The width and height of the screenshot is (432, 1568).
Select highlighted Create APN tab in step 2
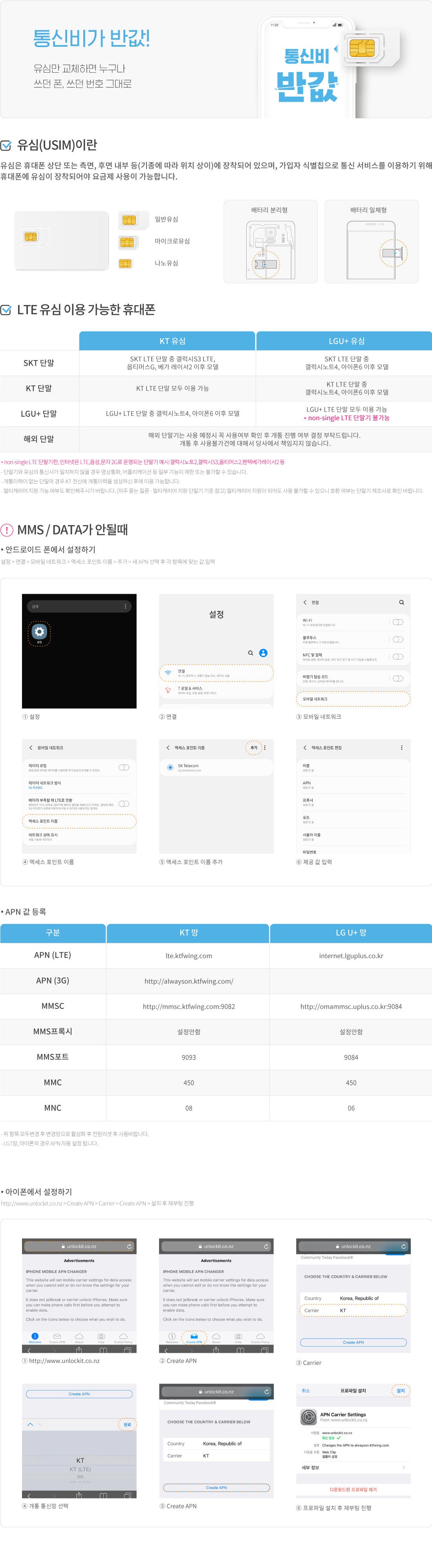[x=194, y=1339]
